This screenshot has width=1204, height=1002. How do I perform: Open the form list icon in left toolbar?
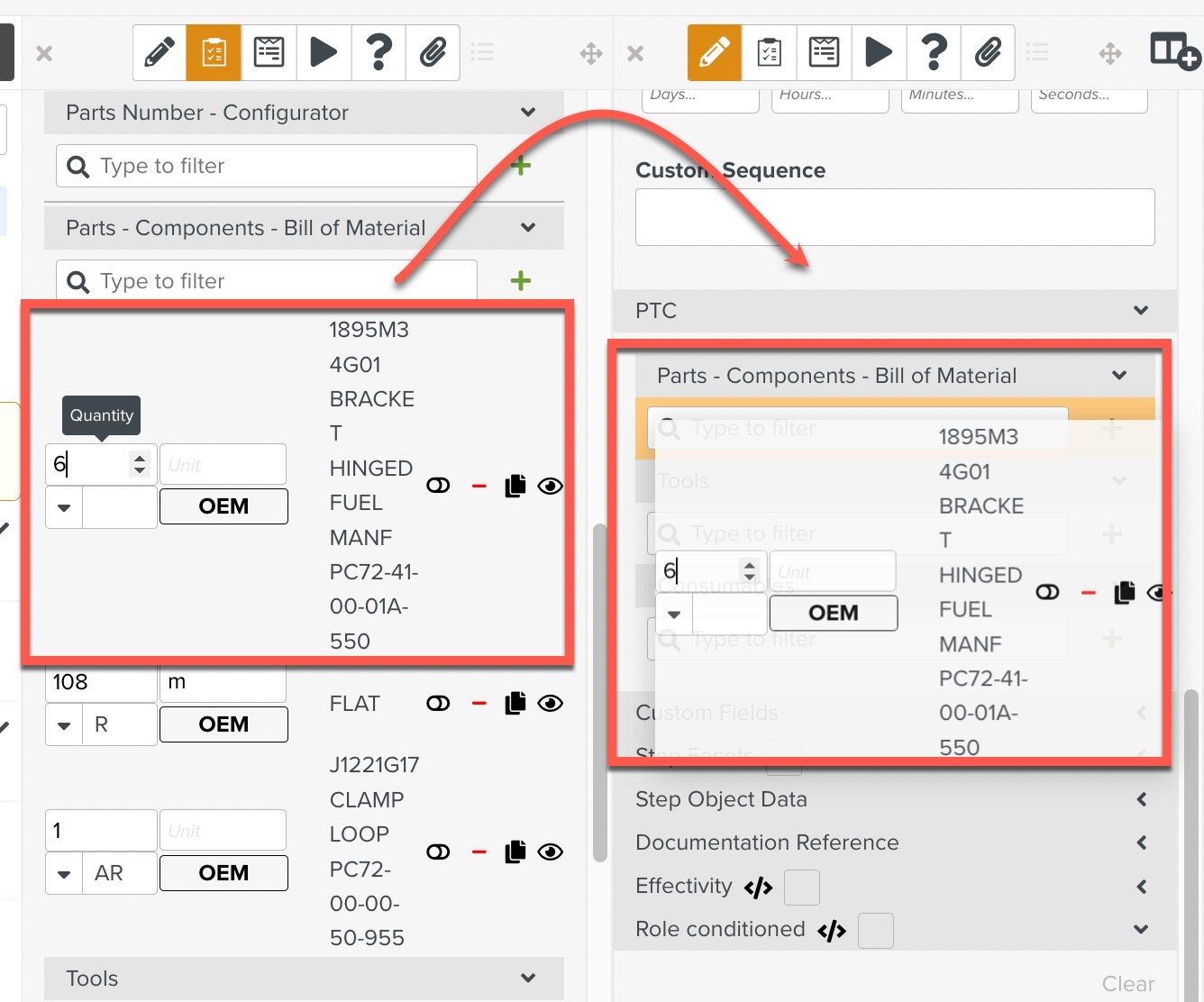269,52
